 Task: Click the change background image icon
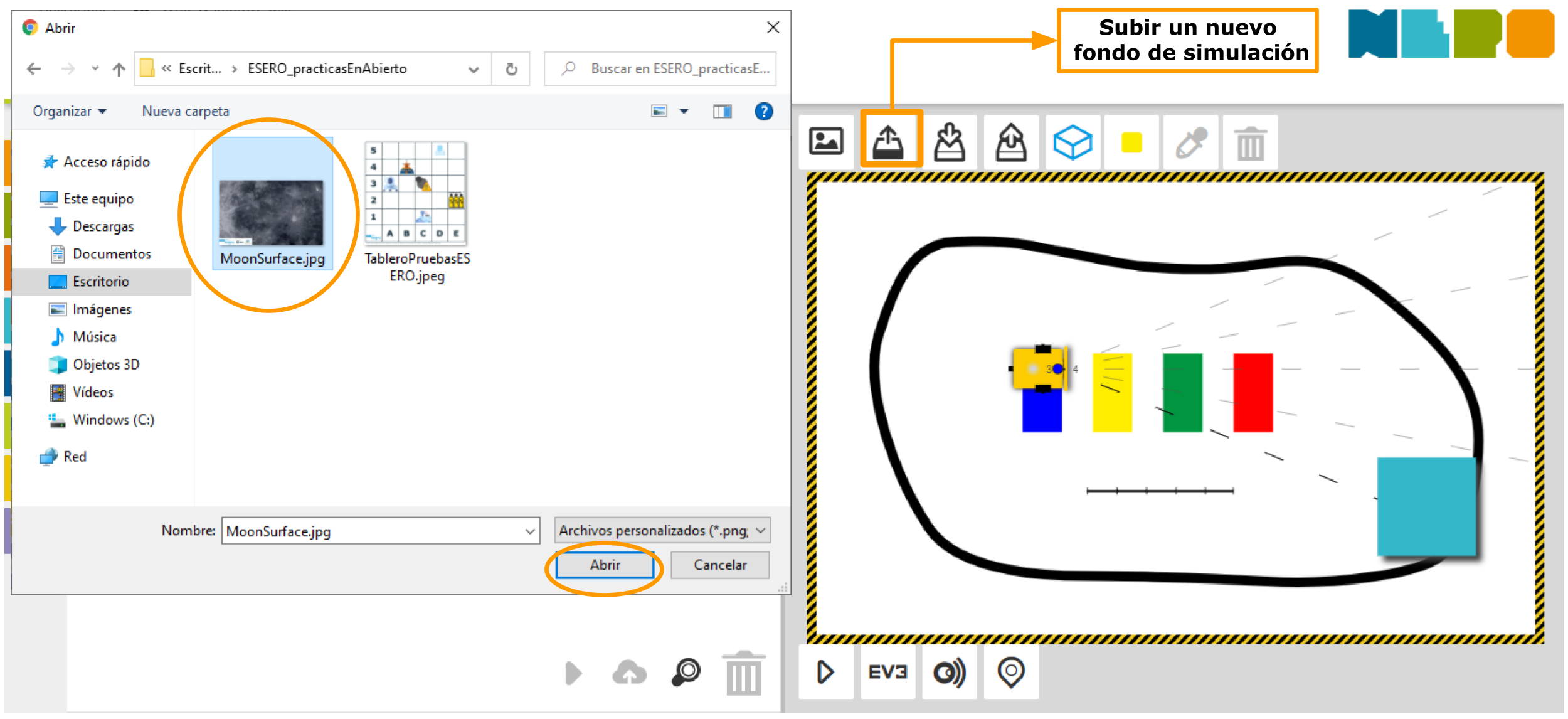point(826,142)
